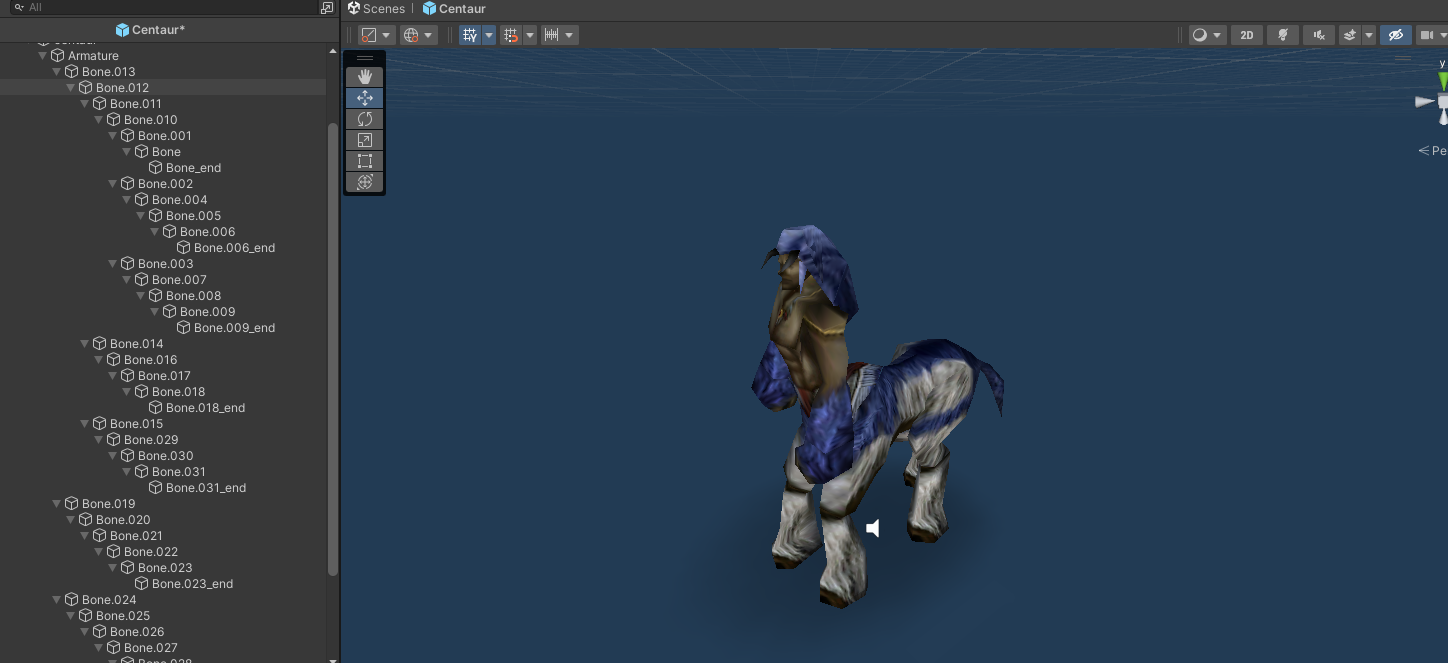Click the hierarchy vertical scrollbar thumb
Image resolution: width=1448 pixels, height=663 pixels.
[x=333, y=349]
